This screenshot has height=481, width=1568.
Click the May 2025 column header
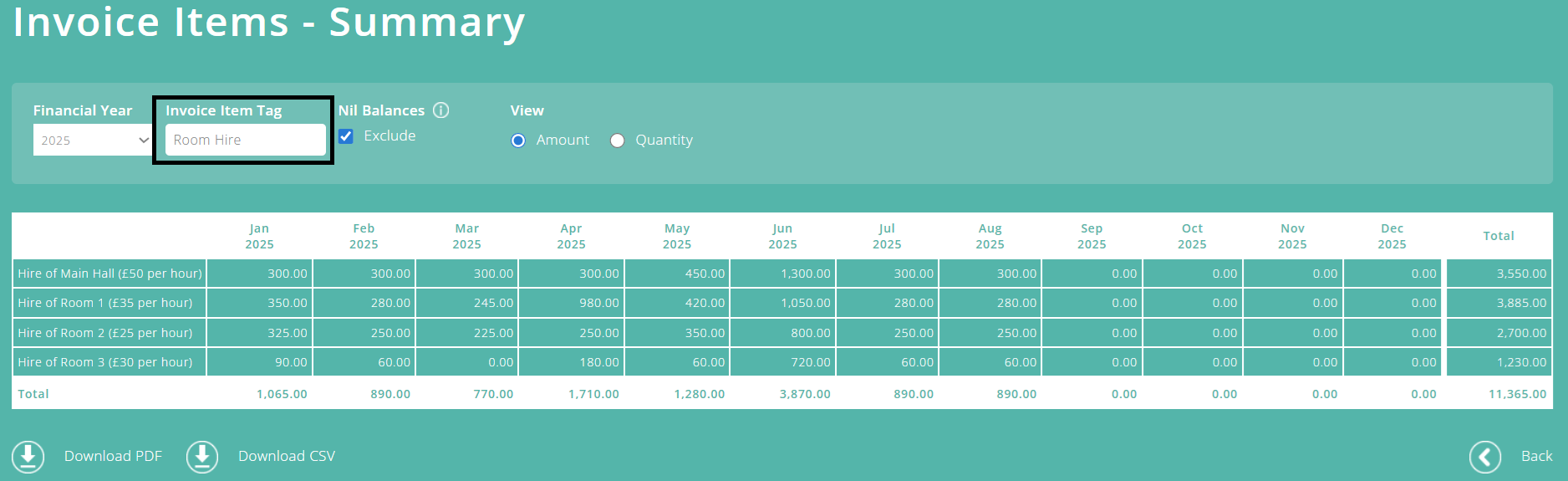tap(677, 236)
